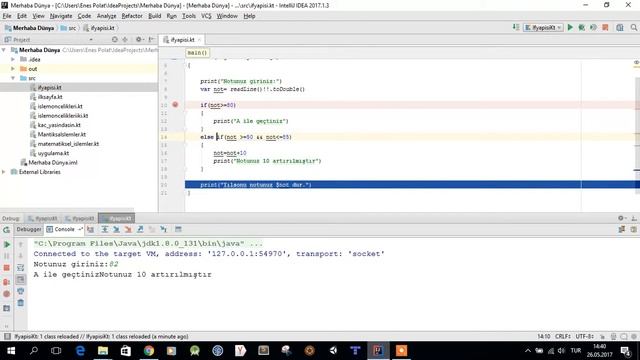
Task: Open Project Structure from the top toolbar
Action: coord(620,27)
